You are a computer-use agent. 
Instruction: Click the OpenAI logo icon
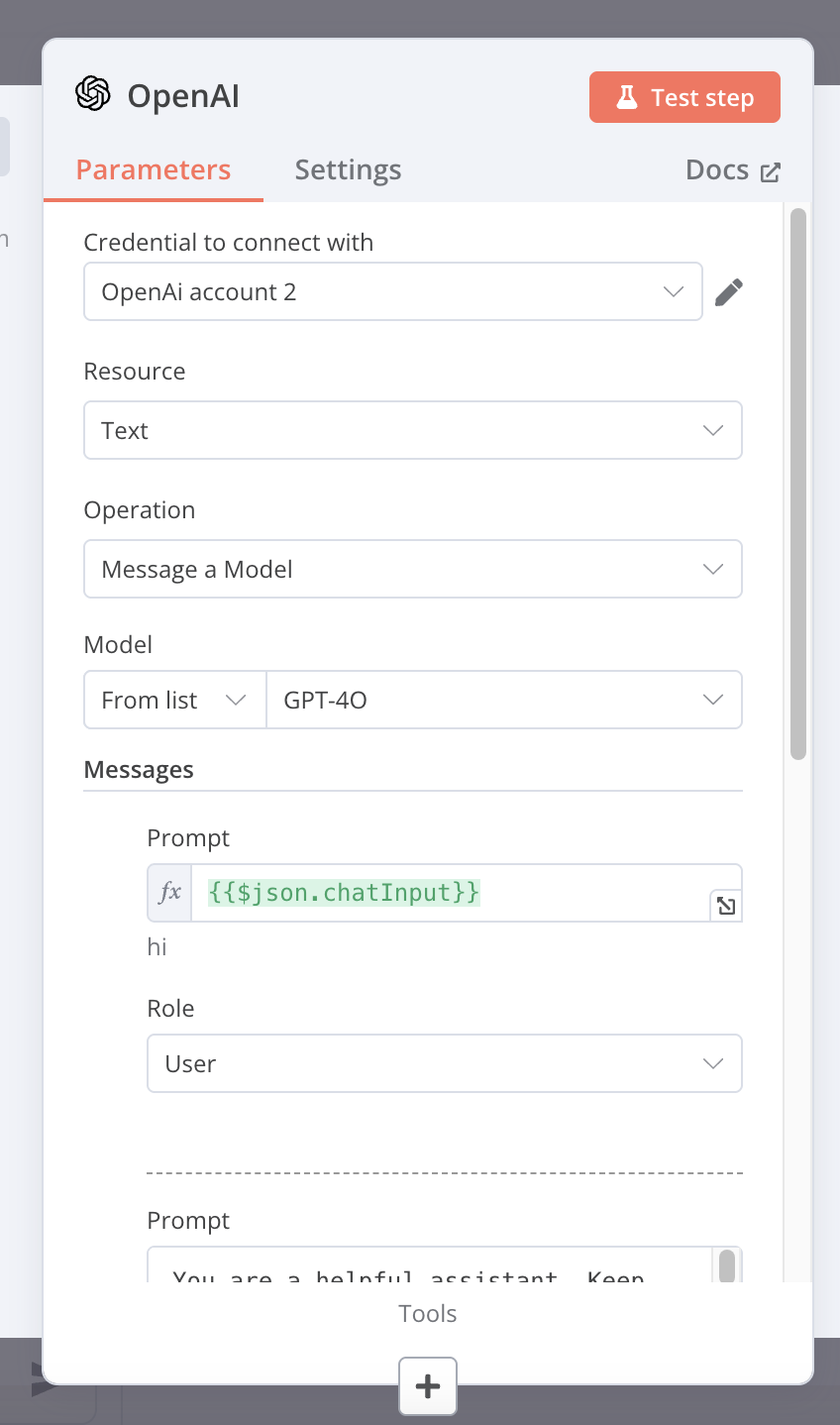coord(93,95)
